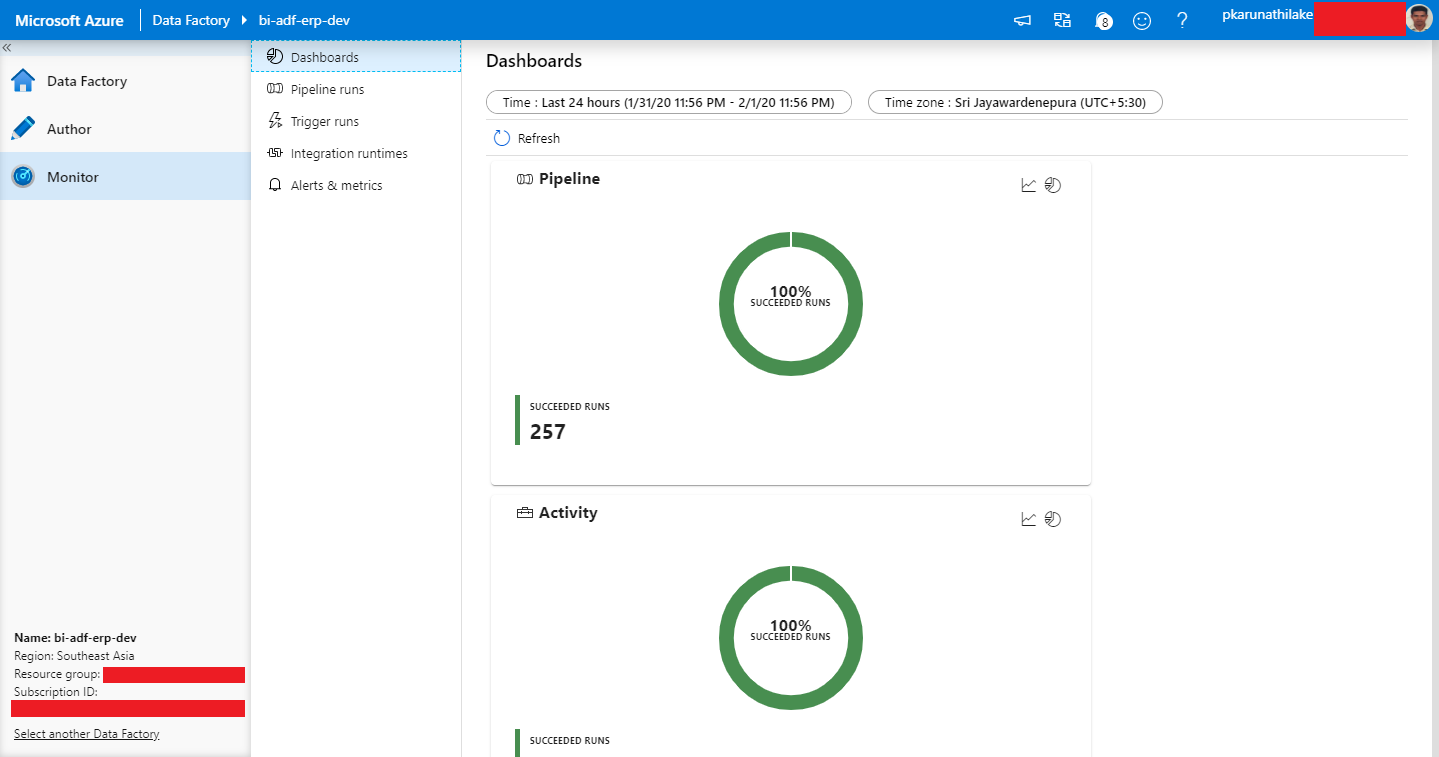Switch Activity card to line chart view
The image size is (1439, 757).
point(1028,518)
